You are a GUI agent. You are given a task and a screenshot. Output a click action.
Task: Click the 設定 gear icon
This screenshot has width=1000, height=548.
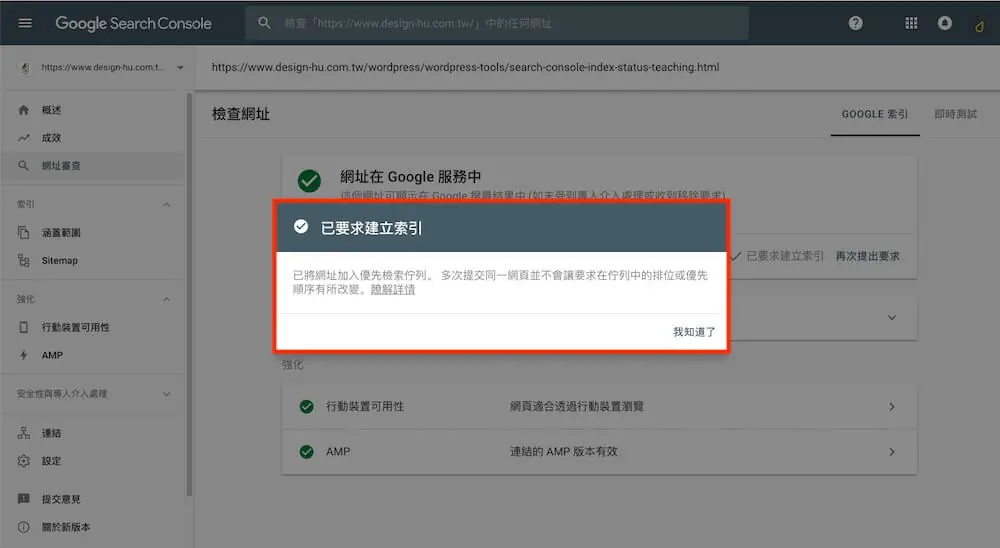(24, 461)
